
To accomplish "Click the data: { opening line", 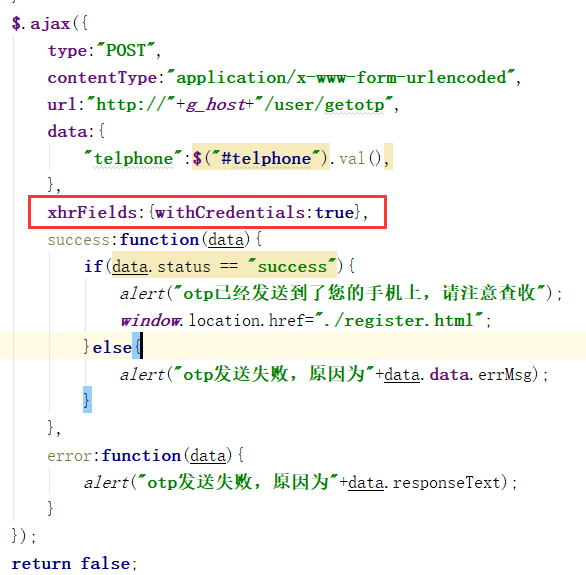I will click(76, 132).
